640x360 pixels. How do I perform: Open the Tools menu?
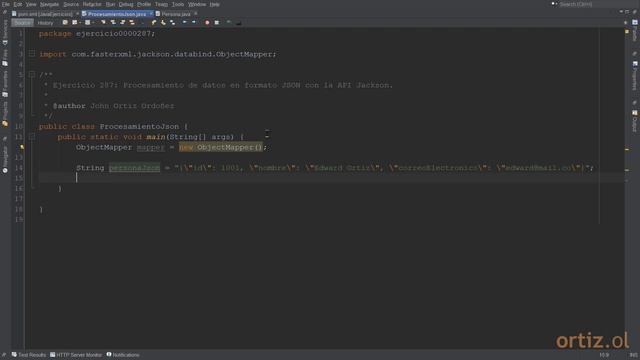pyautogui.click(x=178, y=4)
